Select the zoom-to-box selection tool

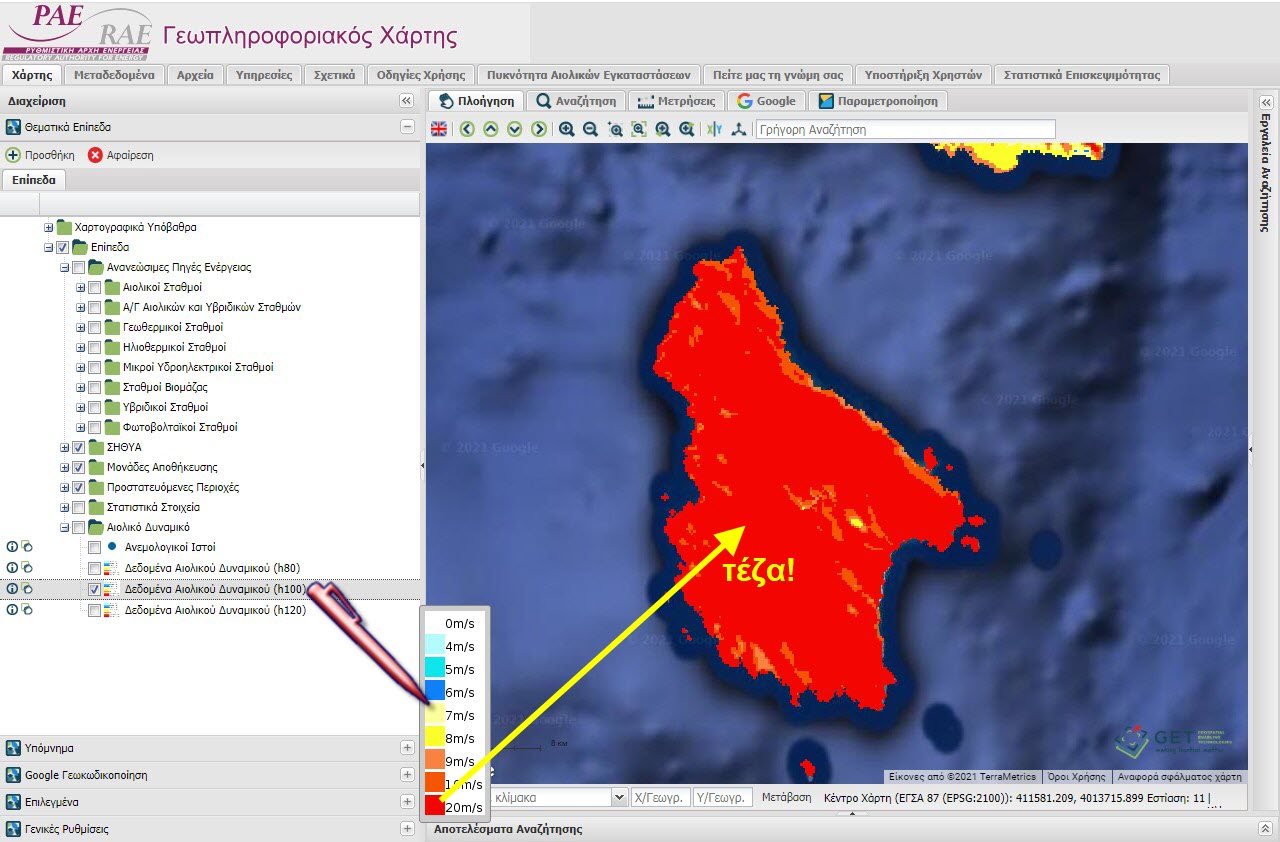pyautogui.click(x=615, y=129)
